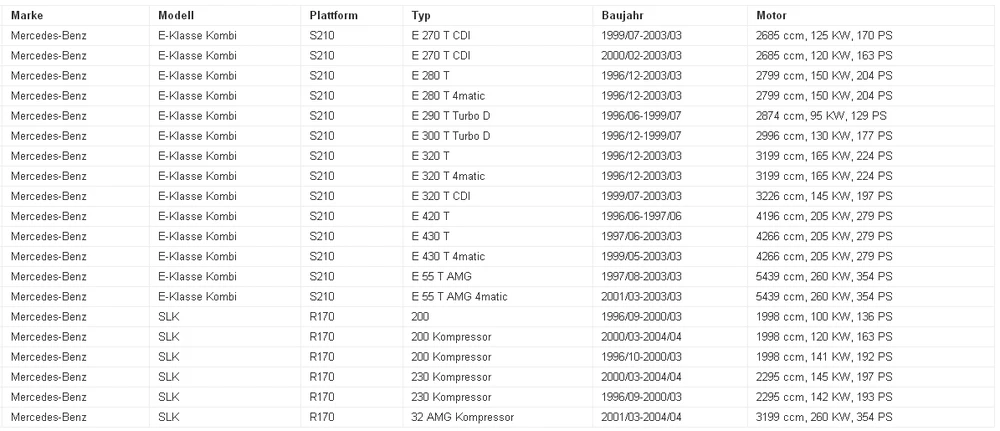Click the Motor column header

coord(871,15)
